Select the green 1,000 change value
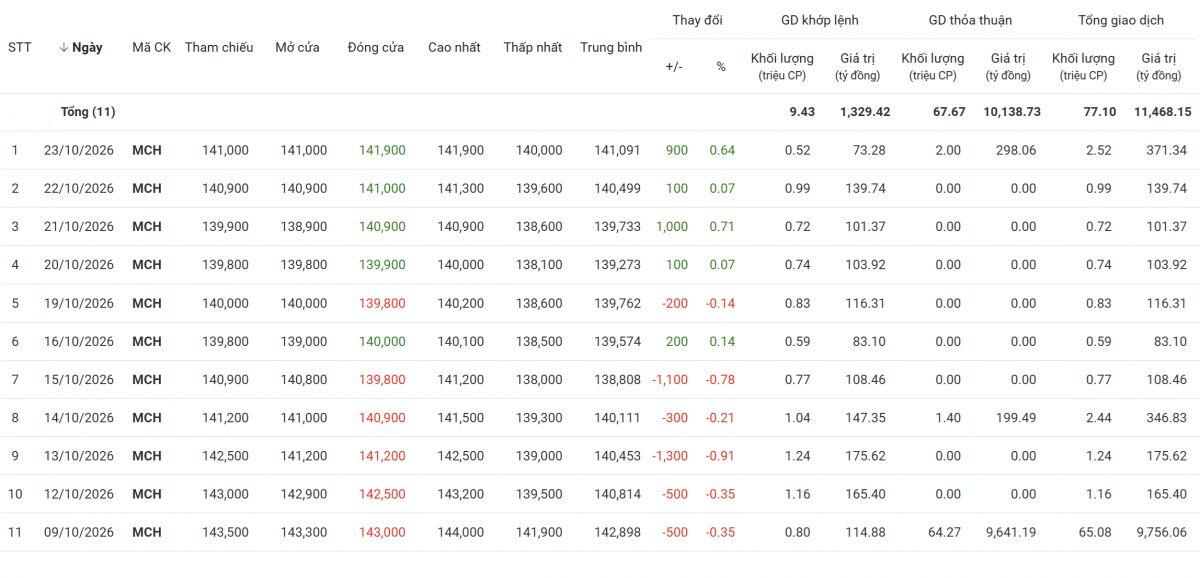 tap(672, 227)
